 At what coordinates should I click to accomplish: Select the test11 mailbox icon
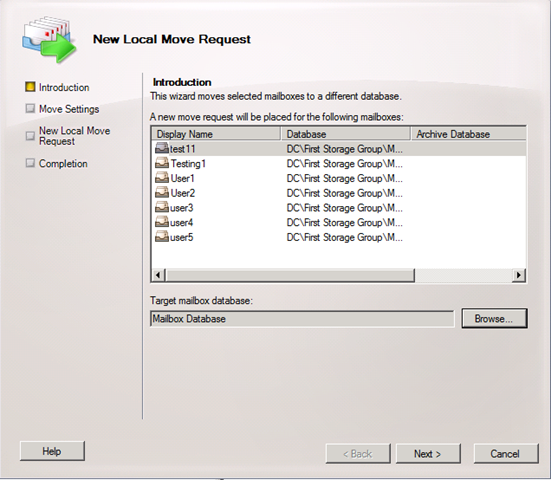tap(162, 149)
